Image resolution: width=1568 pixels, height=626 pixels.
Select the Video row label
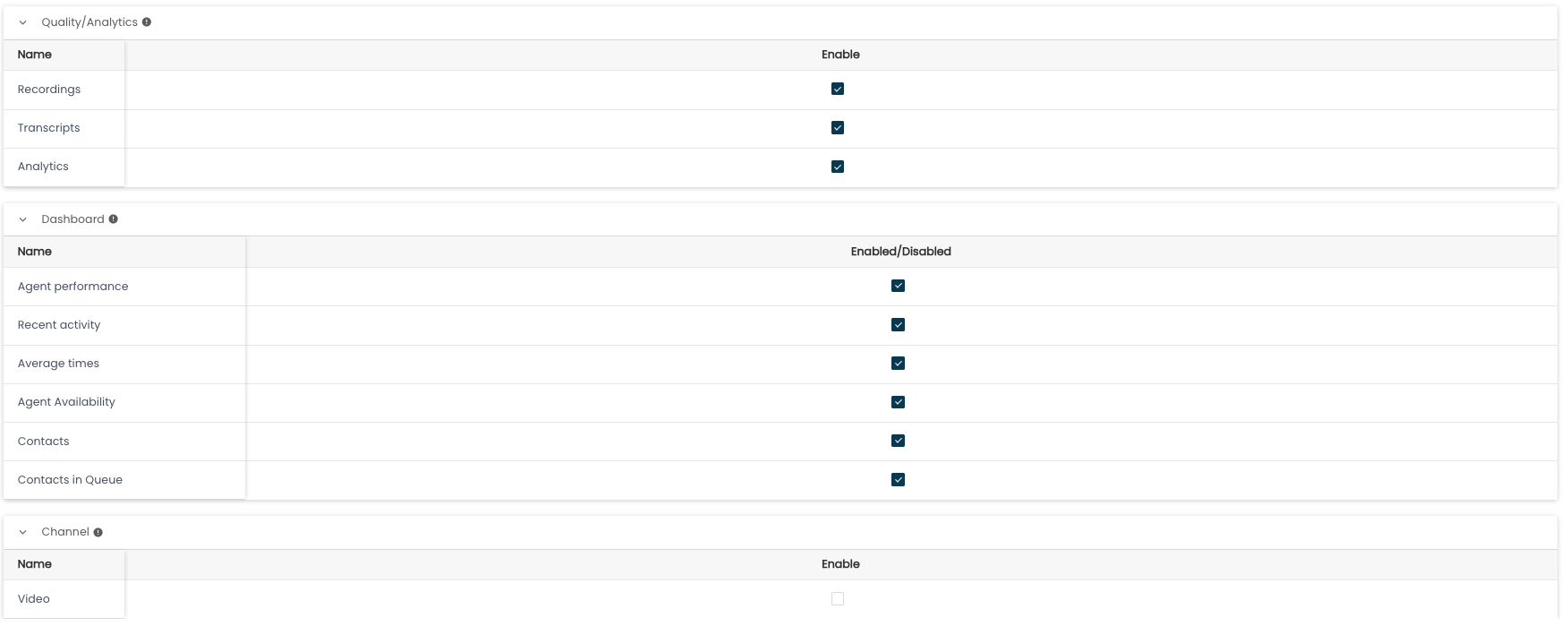click(34, 599)
